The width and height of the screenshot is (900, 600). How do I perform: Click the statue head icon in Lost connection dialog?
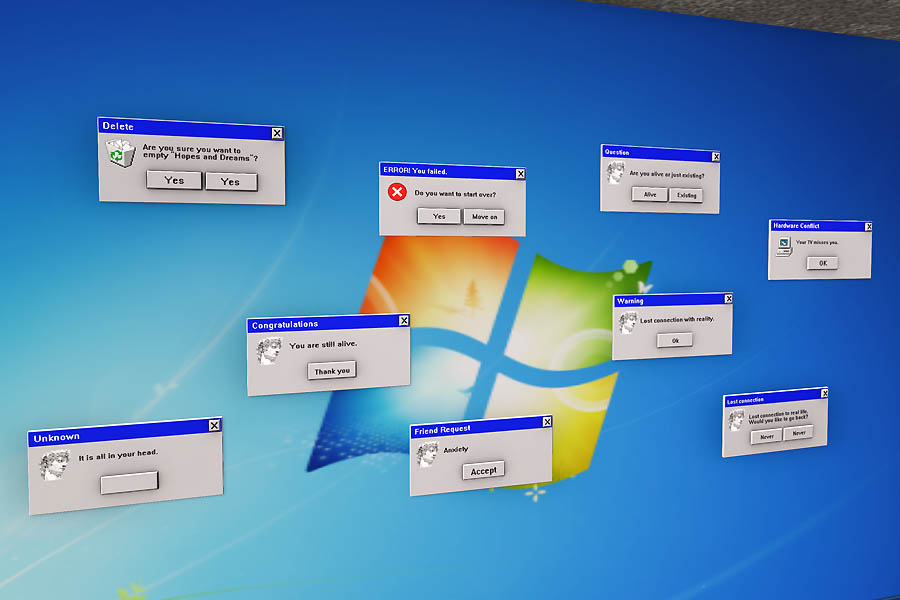pos(736,420)
